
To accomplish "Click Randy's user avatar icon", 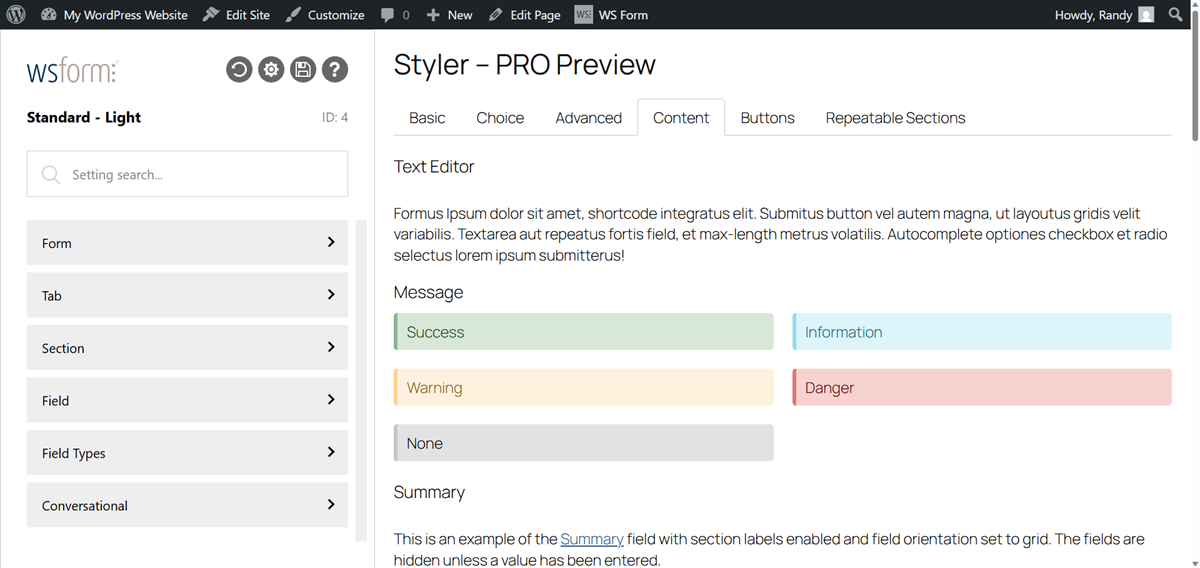I will coord(1146,15).
